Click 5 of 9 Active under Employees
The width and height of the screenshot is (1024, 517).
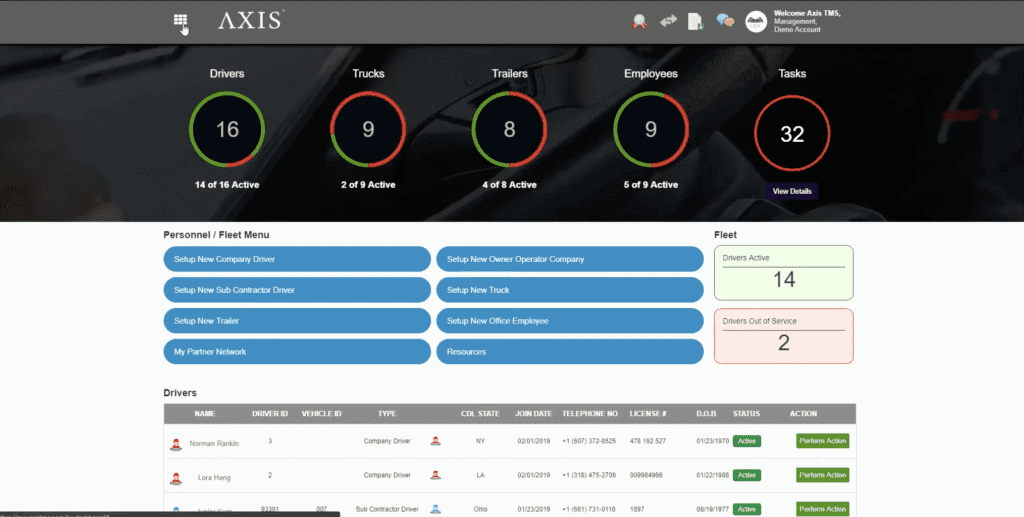651,185
